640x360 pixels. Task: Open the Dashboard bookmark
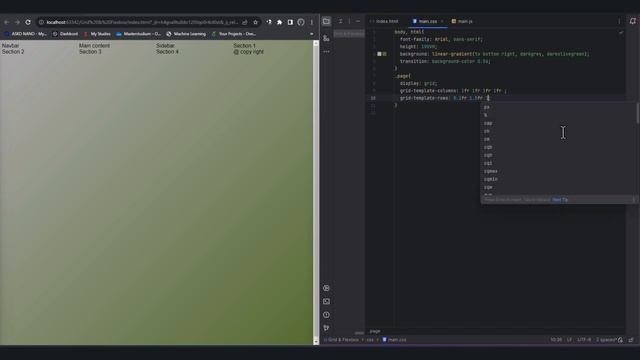[65, 34]
